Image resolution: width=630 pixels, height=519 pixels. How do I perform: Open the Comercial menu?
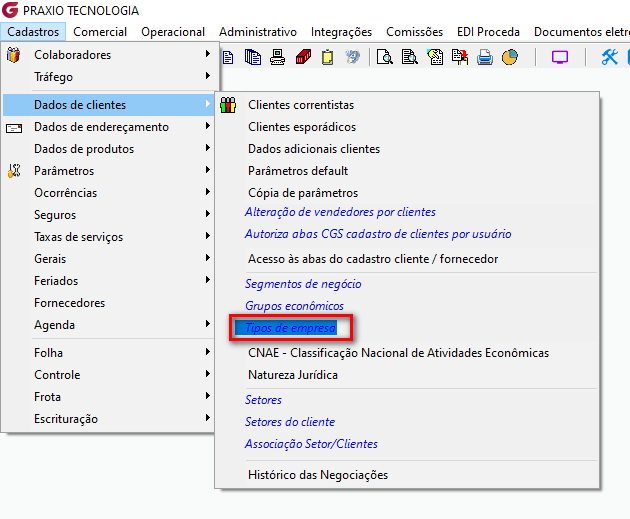click(x=100, y=32)
